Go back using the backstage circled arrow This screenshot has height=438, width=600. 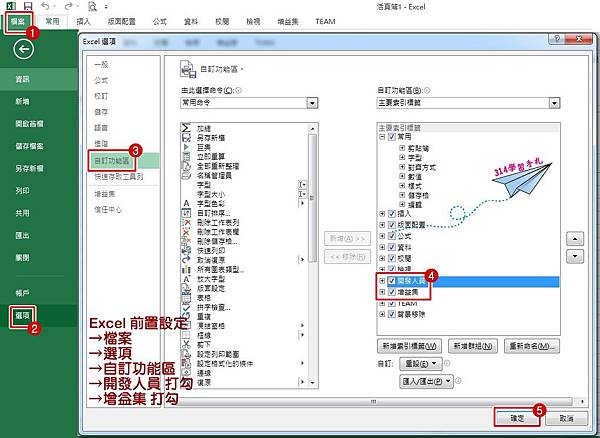[24, 49]
